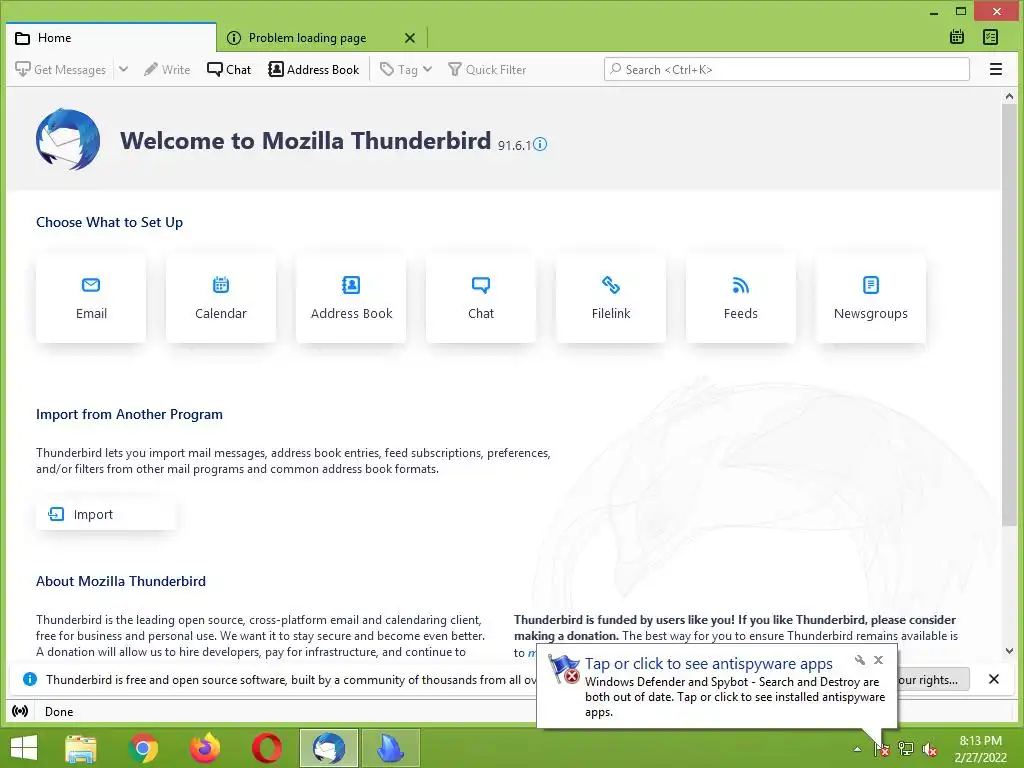Open the Filelink setup card
Screen dimensions: 1024x768
point(611,299)
